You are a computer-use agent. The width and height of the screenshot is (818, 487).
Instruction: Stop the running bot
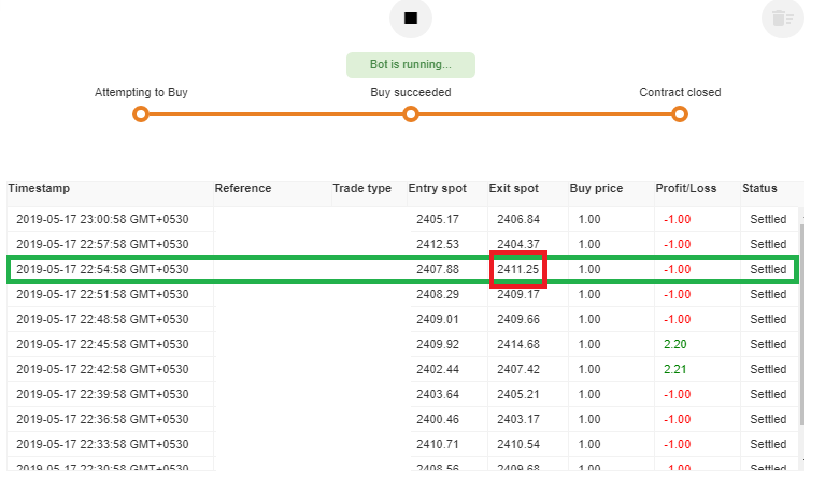point(410,18)
